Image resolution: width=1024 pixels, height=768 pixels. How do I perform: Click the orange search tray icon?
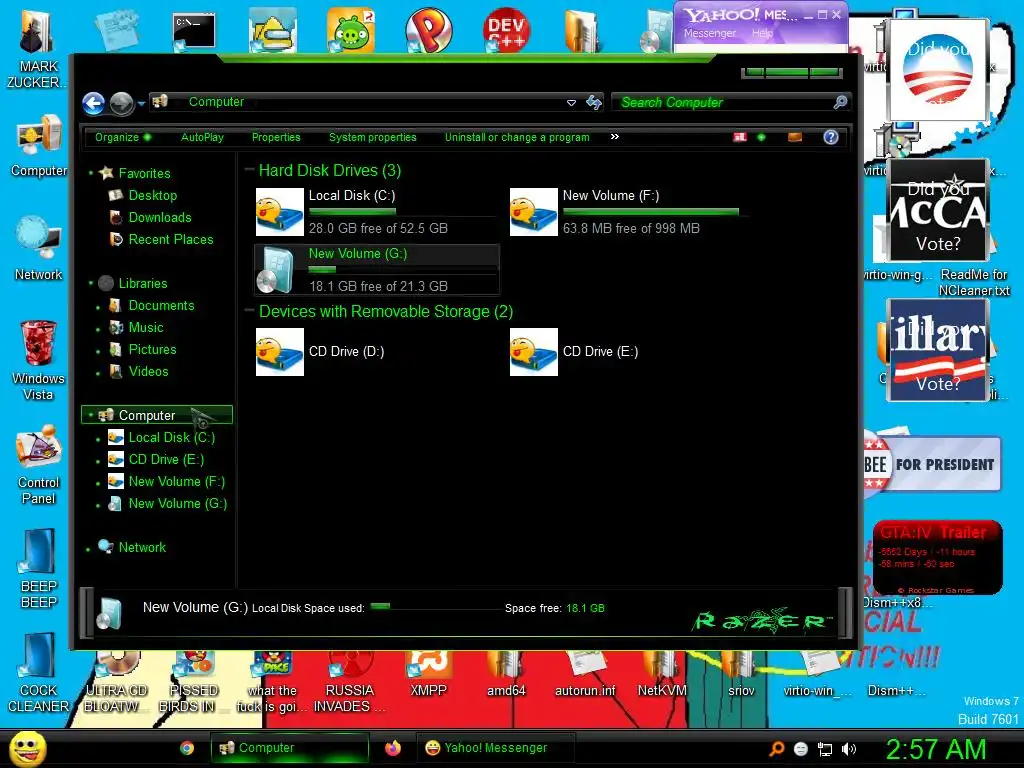(x=776, y=749)
